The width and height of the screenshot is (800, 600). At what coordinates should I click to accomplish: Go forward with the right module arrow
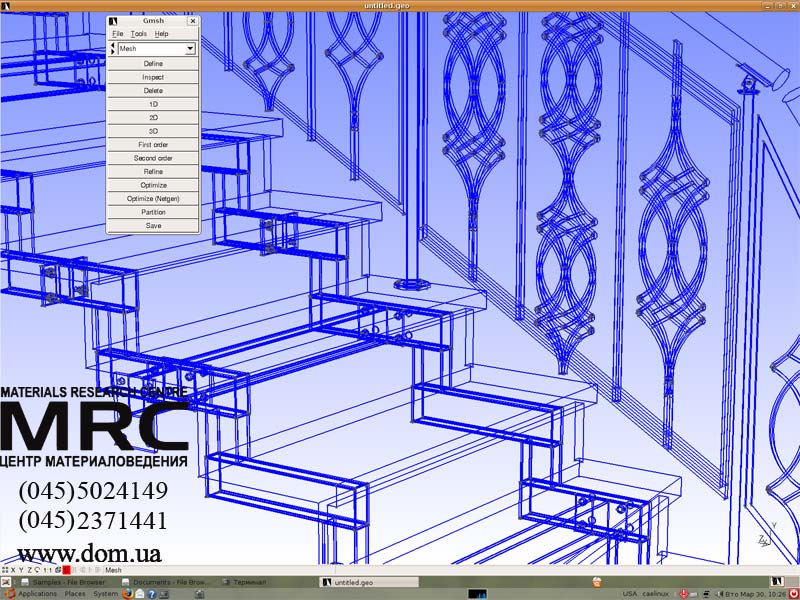coord(113,52)
